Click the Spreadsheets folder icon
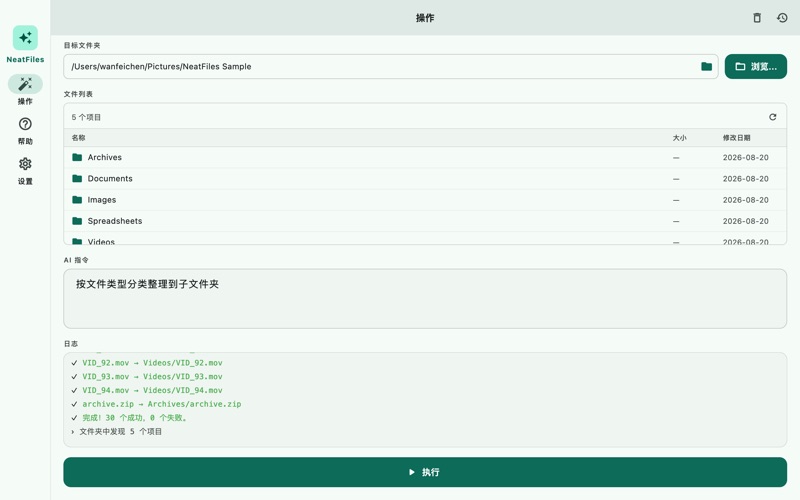 77,221
